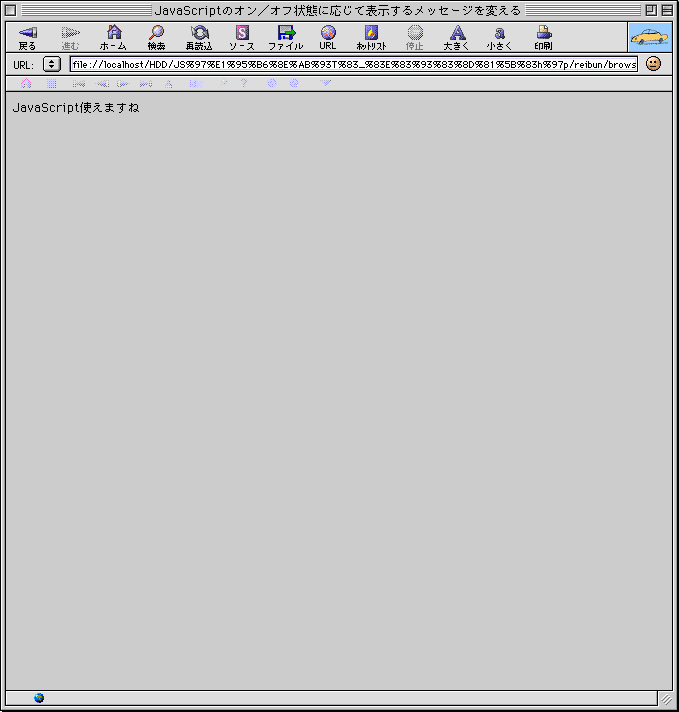Click the yellow car logo icon

(x=650, y=37)
